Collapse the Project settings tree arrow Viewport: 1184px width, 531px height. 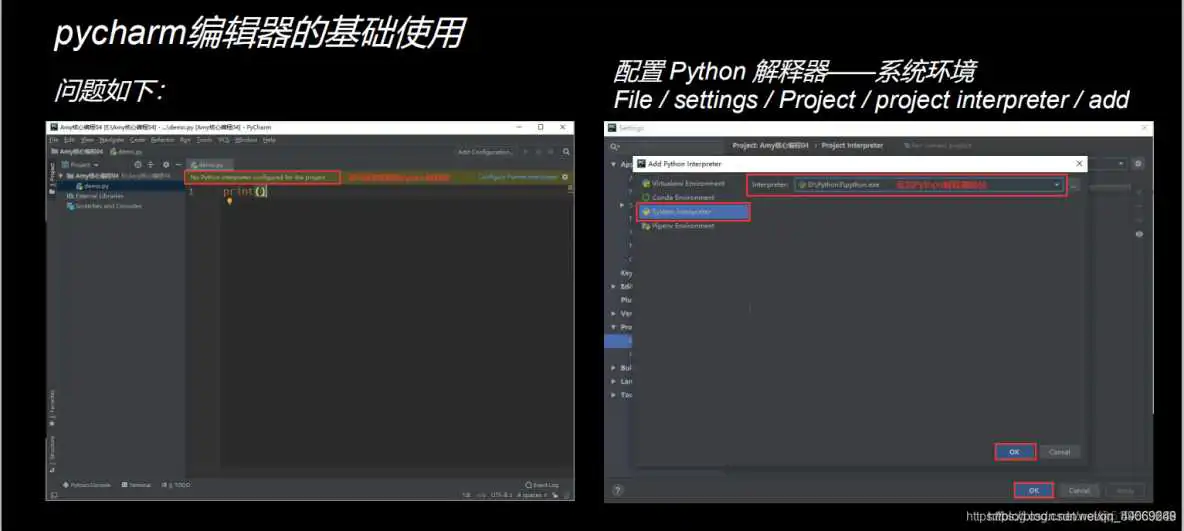[x=613, y=327]
